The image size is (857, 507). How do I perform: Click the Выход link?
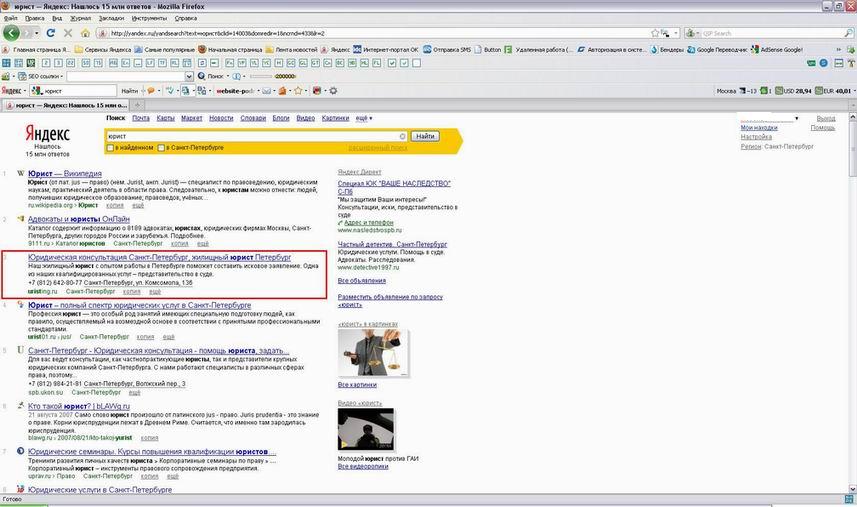(x=826, y=119)
